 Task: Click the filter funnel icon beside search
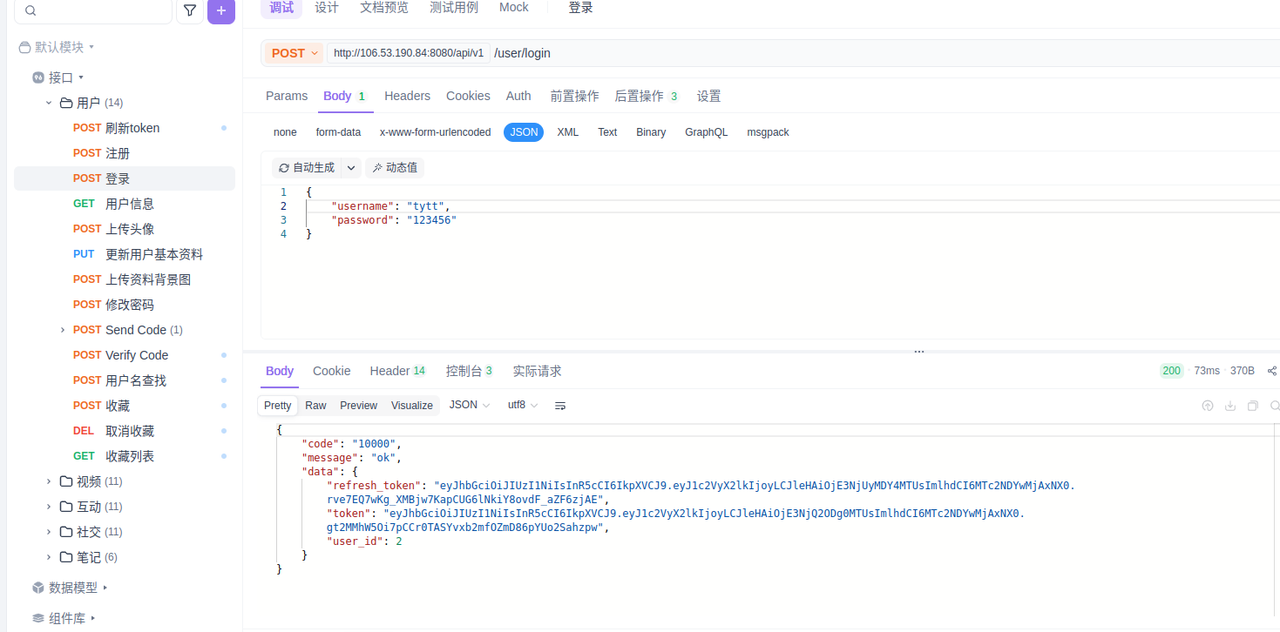coord(190,11)
